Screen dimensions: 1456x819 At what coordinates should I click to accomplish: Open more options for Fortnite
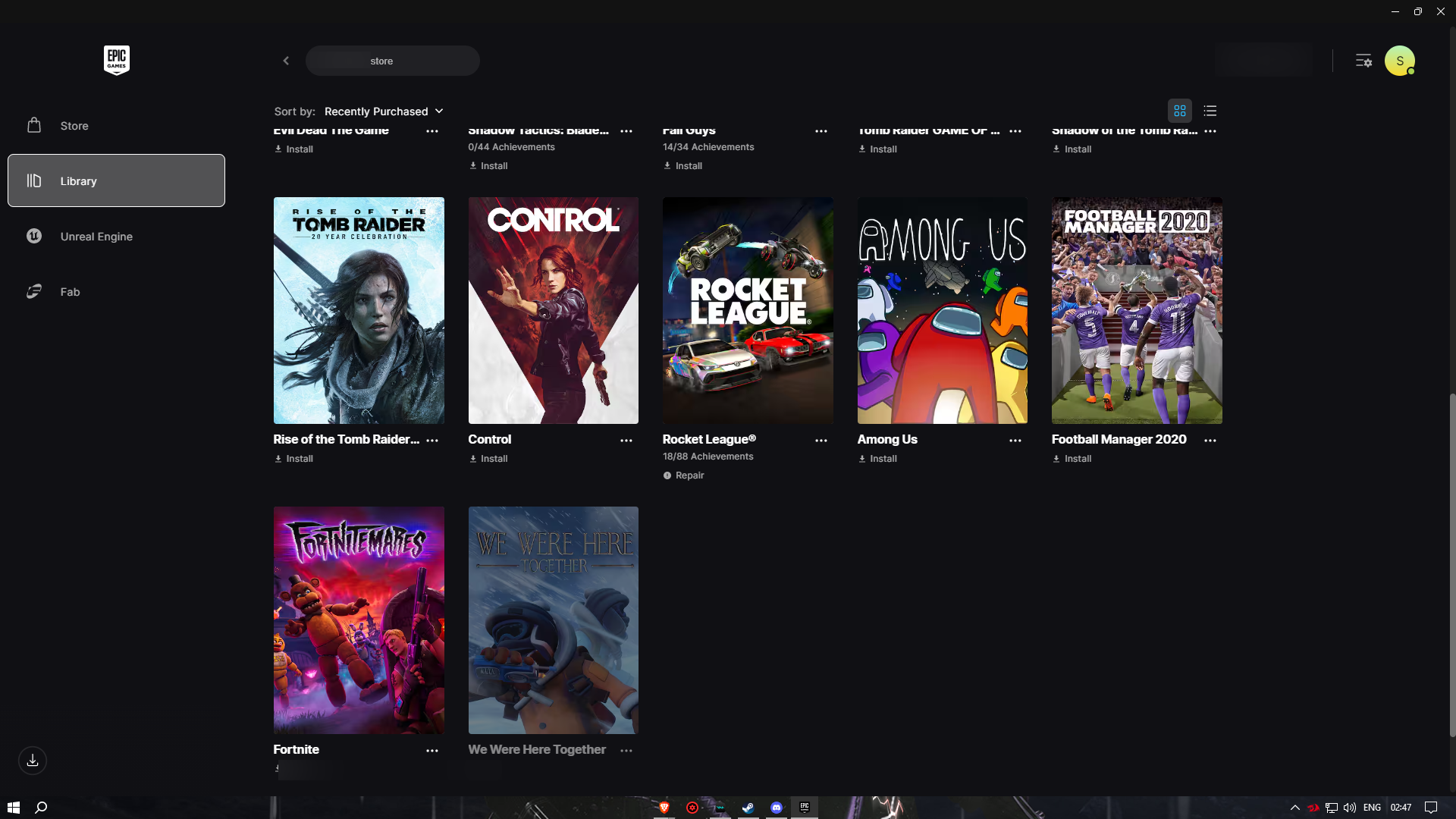point(432,751)
